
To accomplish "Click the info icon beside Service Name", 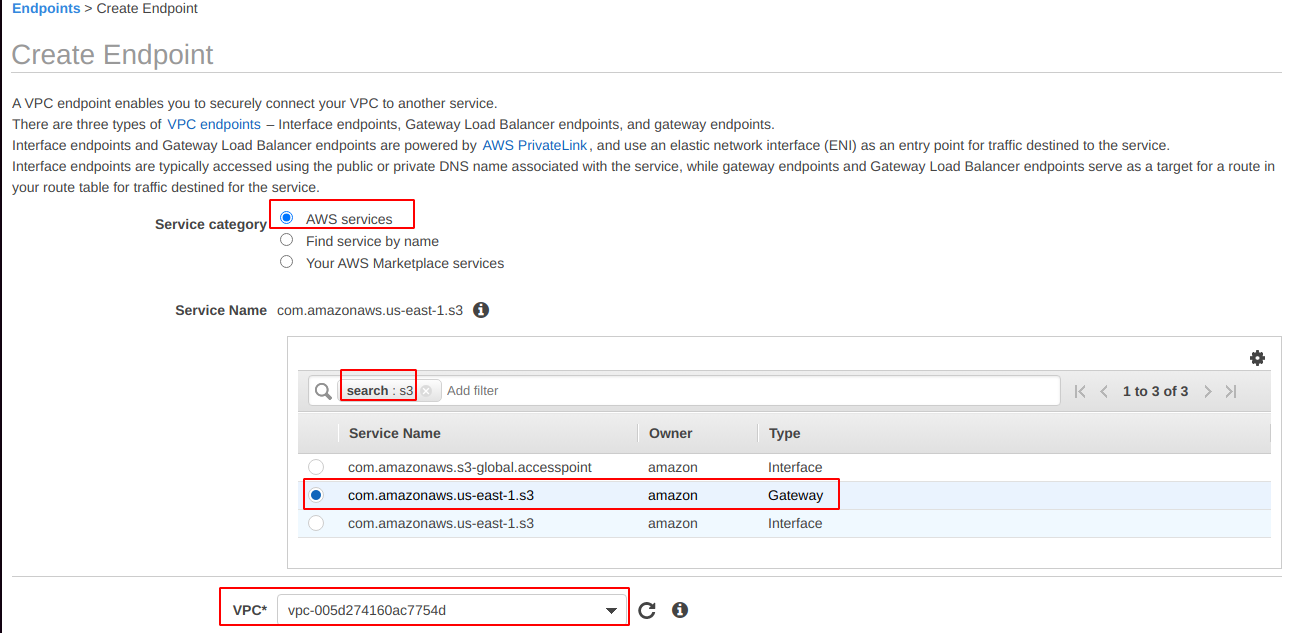I will point(481,310).
